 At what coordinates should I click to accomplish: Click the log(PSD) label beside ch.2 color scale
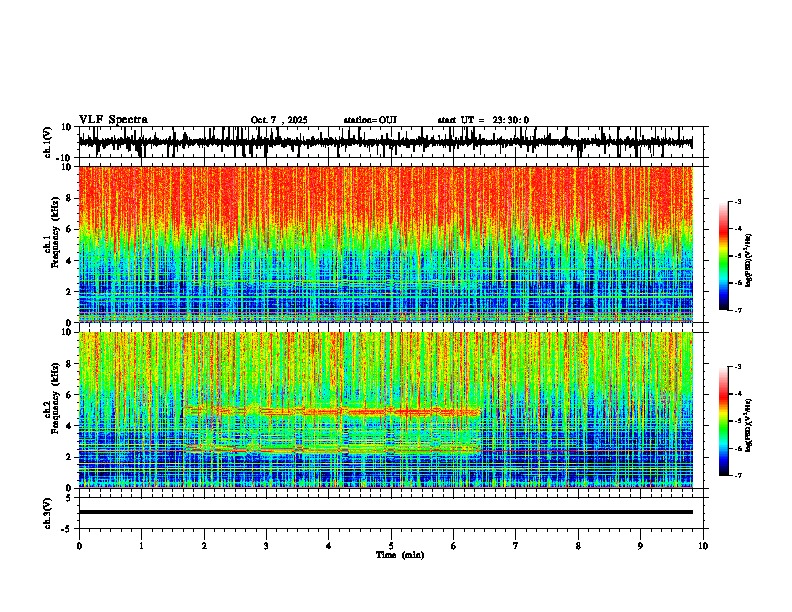click(748, 425)
